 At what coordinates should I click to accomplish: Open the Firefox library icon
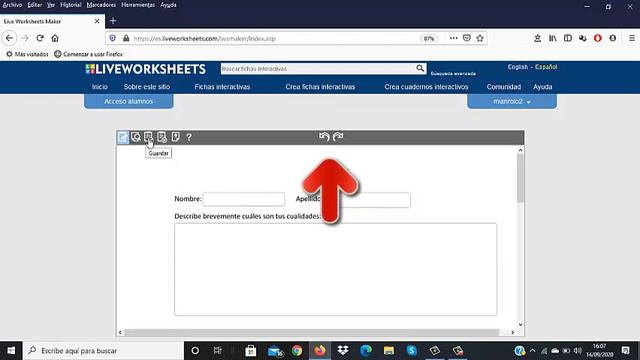(x=553, y=38)
